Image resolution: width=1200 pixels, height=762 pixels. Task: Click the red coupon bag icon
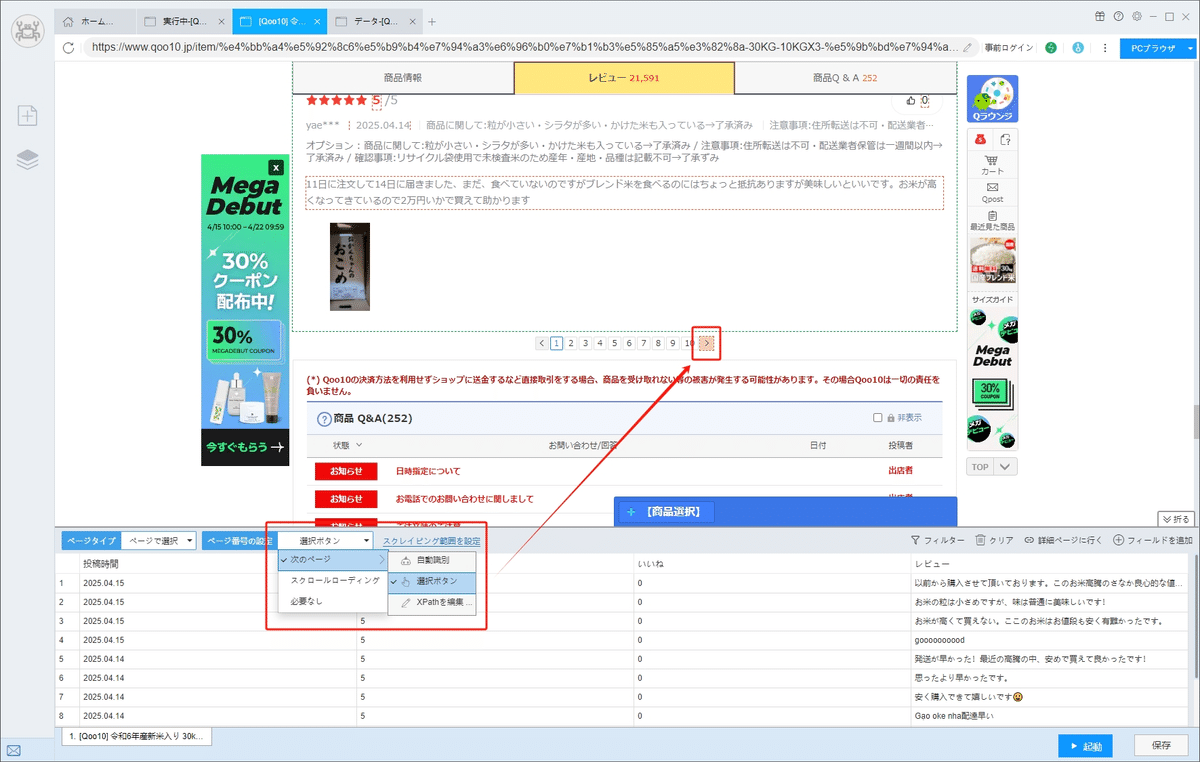981,139
